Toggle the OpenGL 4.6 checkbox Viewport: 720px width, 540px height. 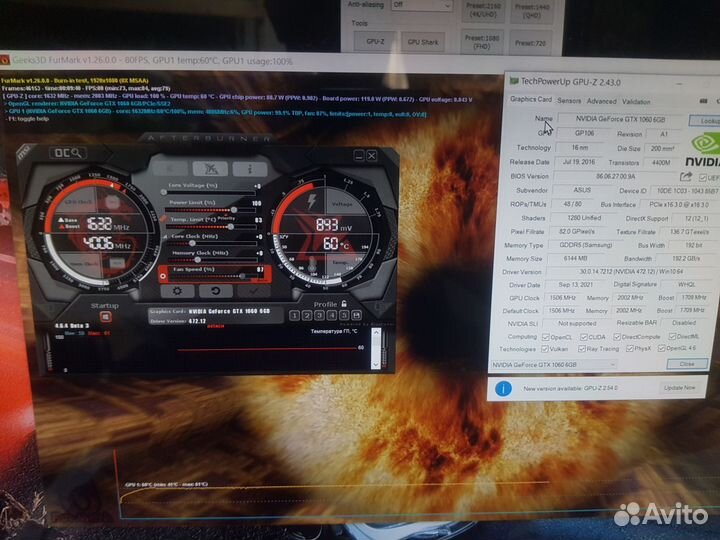click(x=661, y=348)
